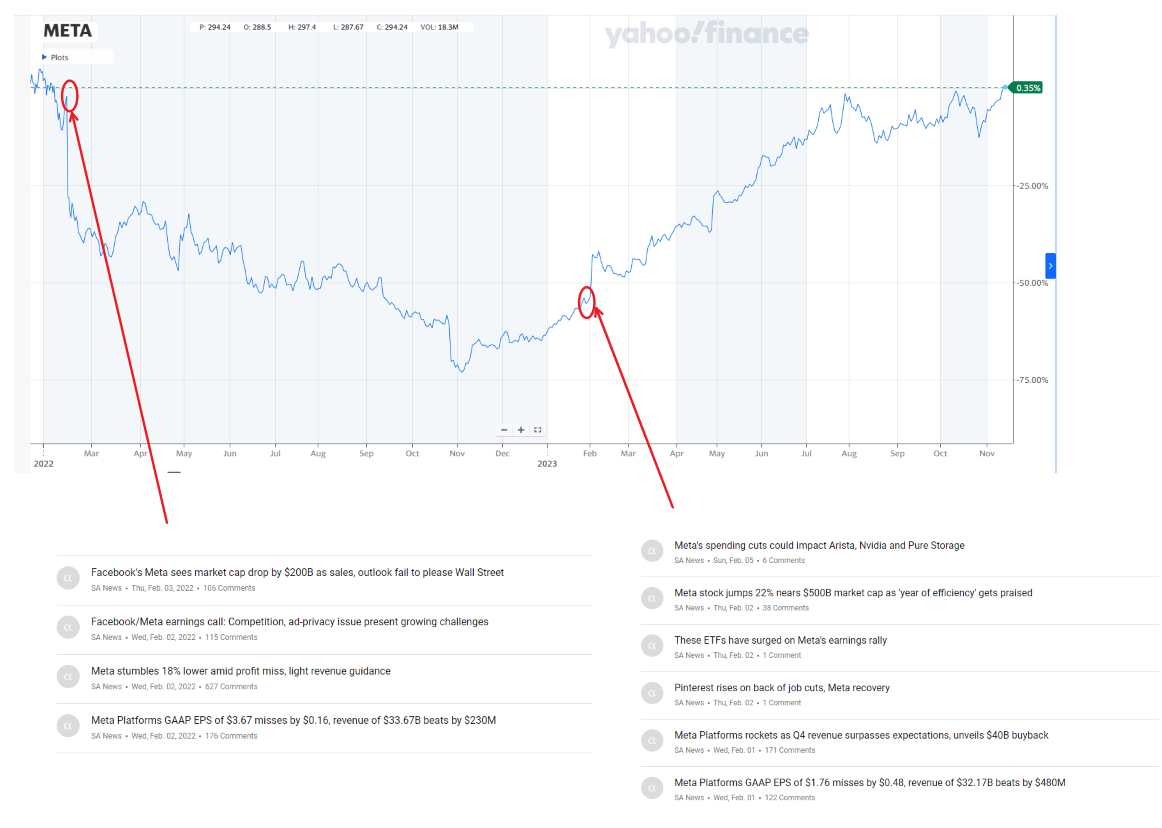
Task: Toggle the dashed baseline at 0.35% level
Action: point(500,87)
